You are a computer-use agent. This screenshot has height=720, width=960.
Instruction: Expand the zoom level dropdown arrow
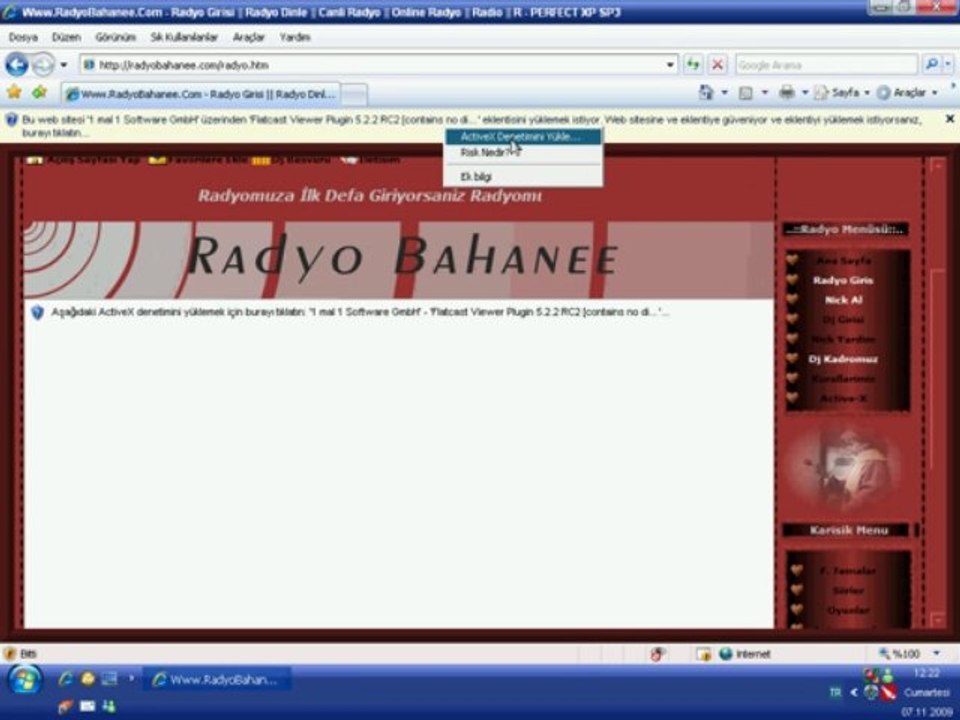936,654
